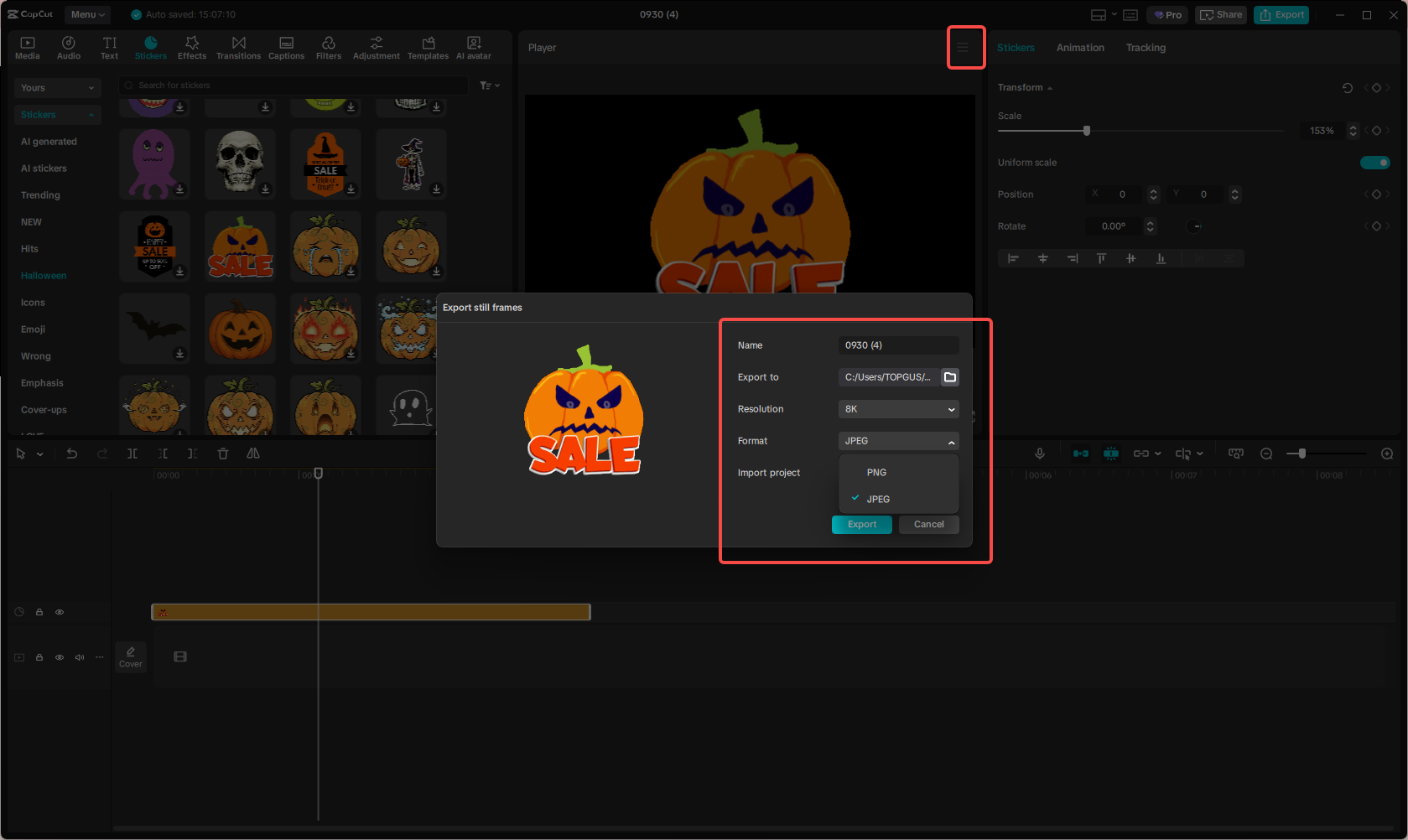Screen dimensions: 1408x840
Task: Click the align left icon
Action: (x=1013, y=258)
